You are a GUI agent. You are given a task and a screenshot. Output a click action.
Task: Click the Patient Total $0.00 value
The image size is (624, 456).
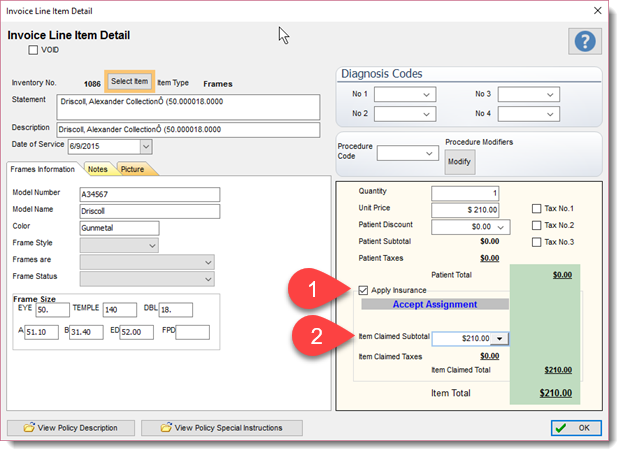point(562,275)
